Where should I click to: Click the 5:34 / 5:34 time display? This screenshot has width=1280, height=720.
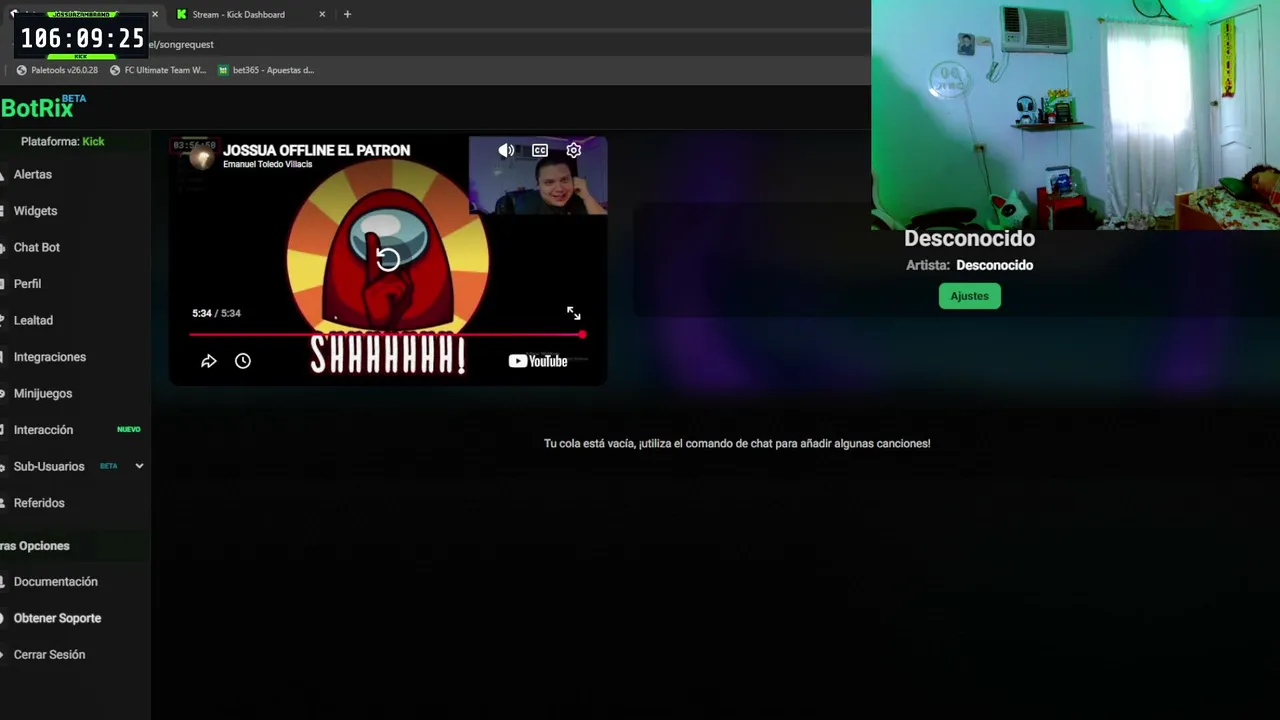tap(216, 313)
